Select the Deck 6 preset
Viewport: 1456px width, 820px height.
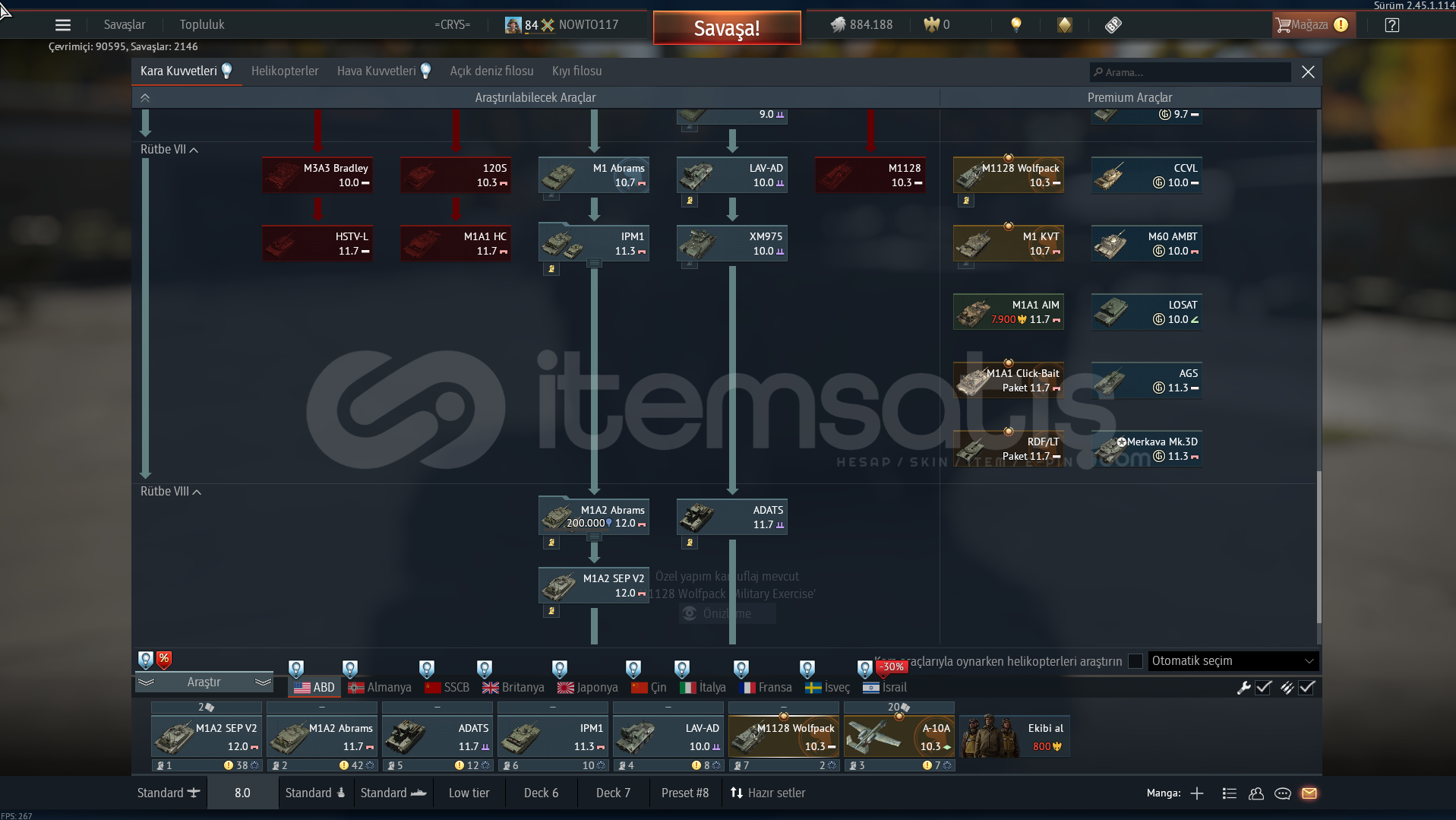(541, 793)
